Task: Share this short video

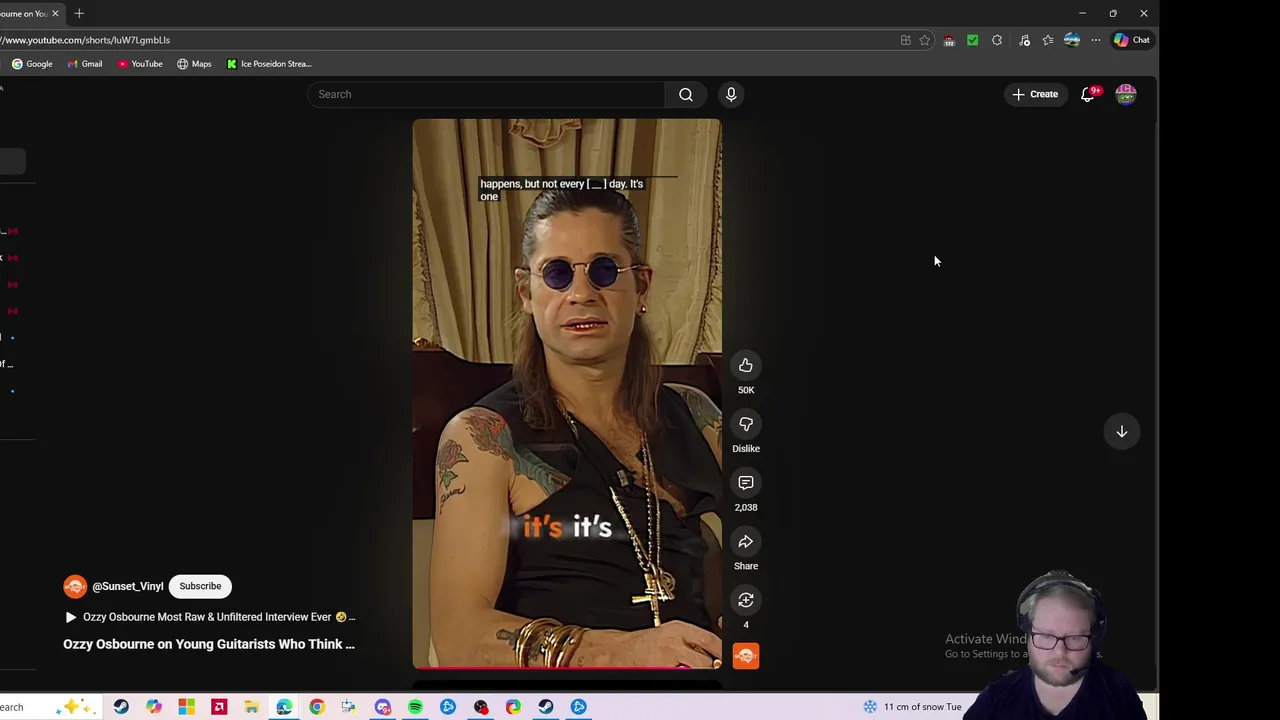Action: [x=746, y=542]
